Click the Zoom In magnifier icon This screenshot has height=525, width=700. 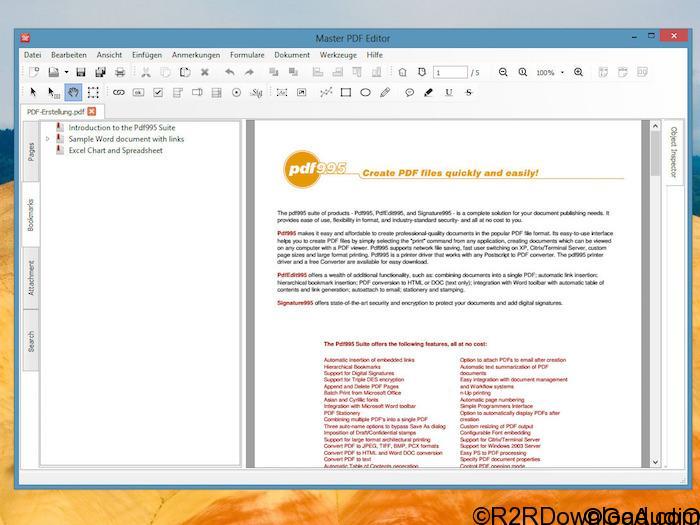[579, 72]
